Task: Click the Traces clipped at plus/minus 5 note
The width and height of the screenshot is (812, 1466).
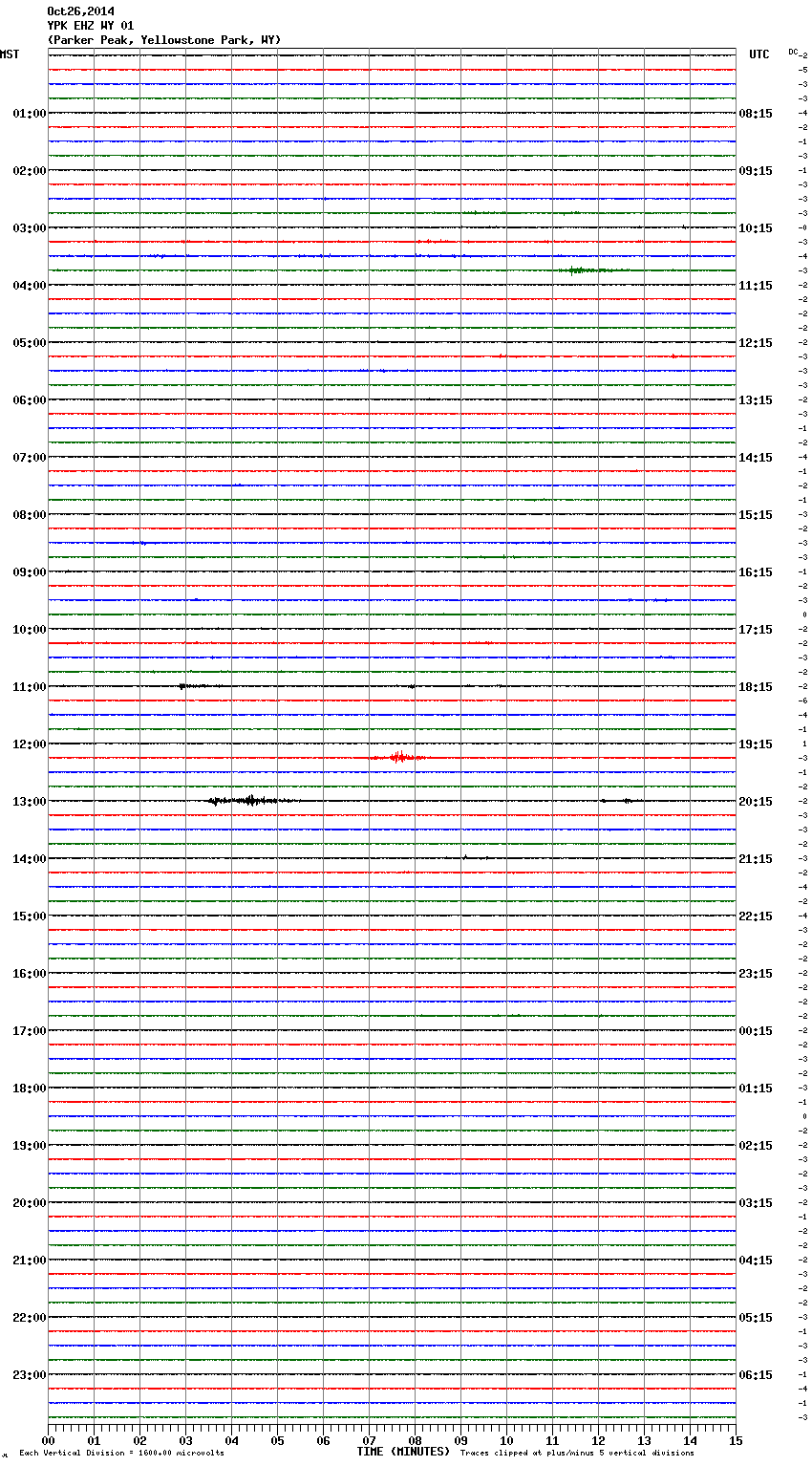Action: click(x=577, y=1454)
